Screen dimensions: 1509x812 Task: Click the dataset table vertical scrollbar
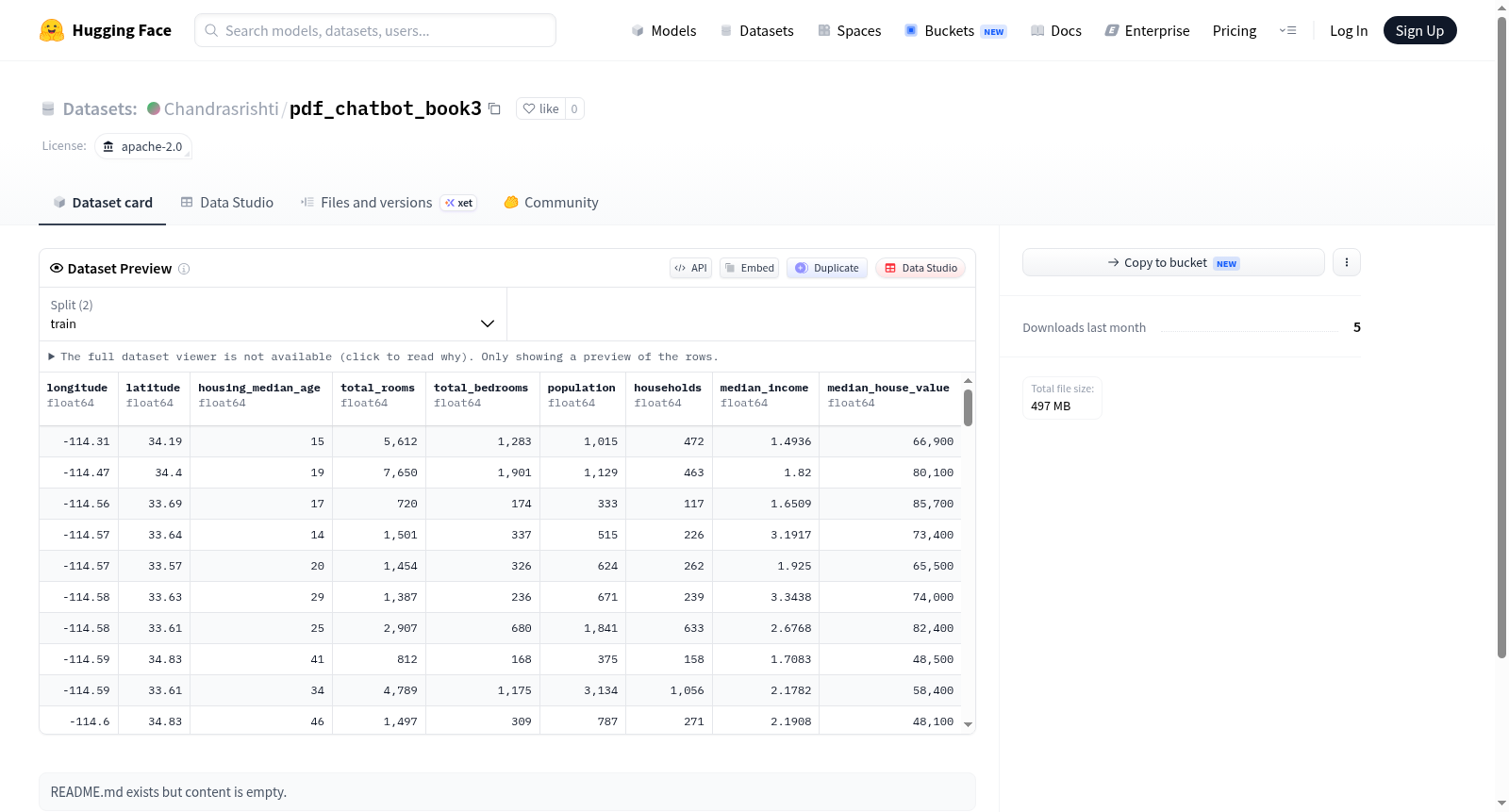click(968, 407)
